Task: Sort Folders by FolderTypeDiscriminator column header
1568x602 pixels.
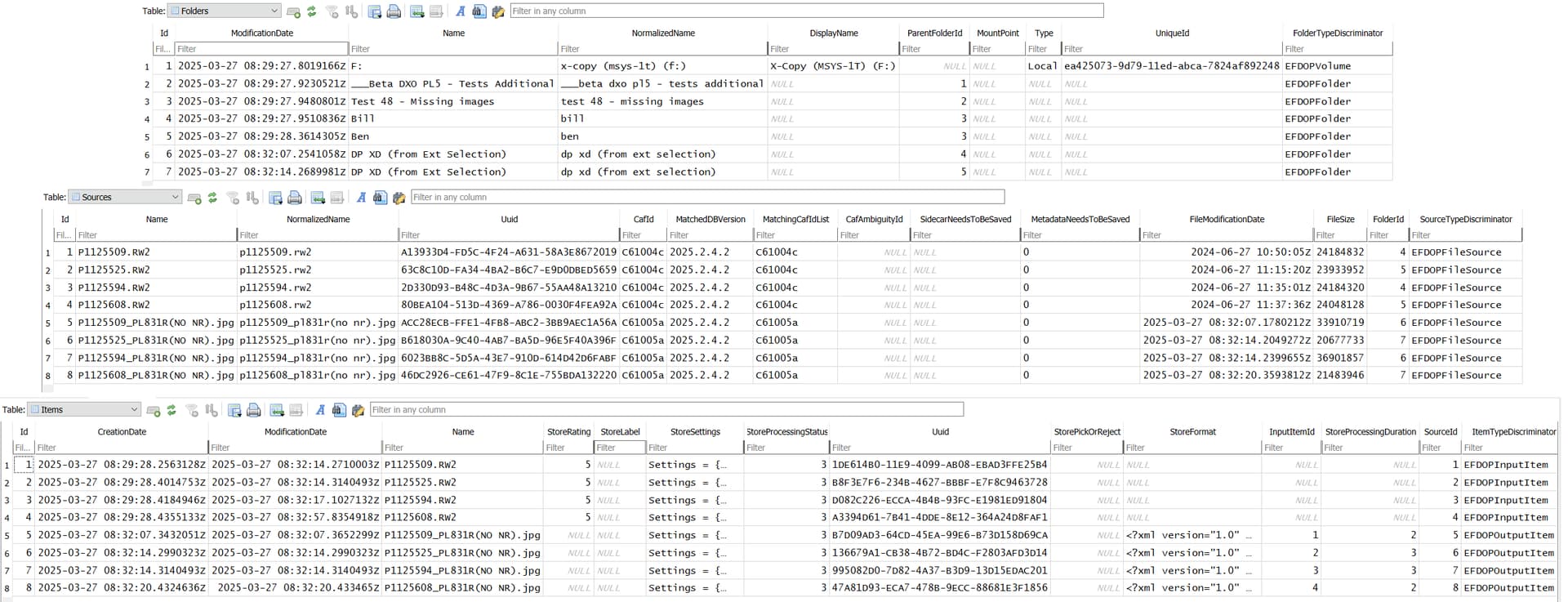Action: (1337, 33)
